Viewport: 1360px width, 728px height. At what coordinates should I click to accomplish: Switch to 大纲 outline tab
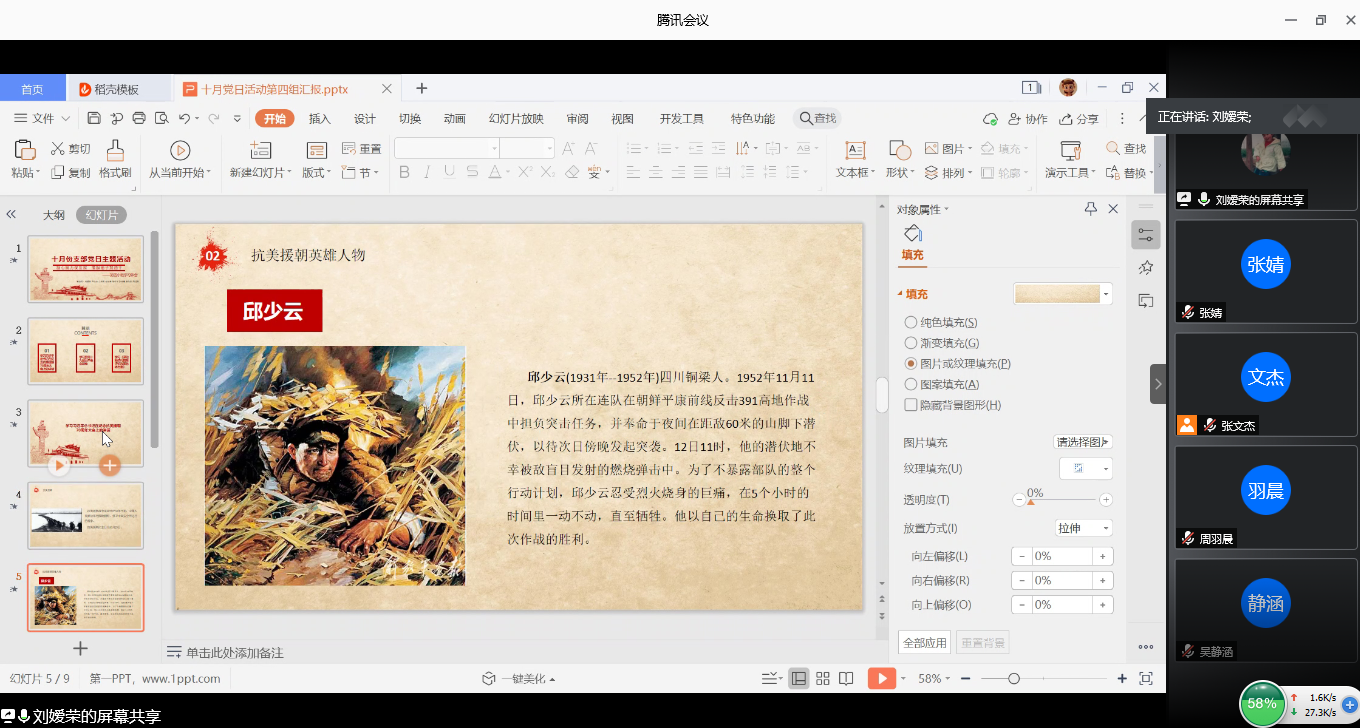pyautogui.click(x=54, y=215)
